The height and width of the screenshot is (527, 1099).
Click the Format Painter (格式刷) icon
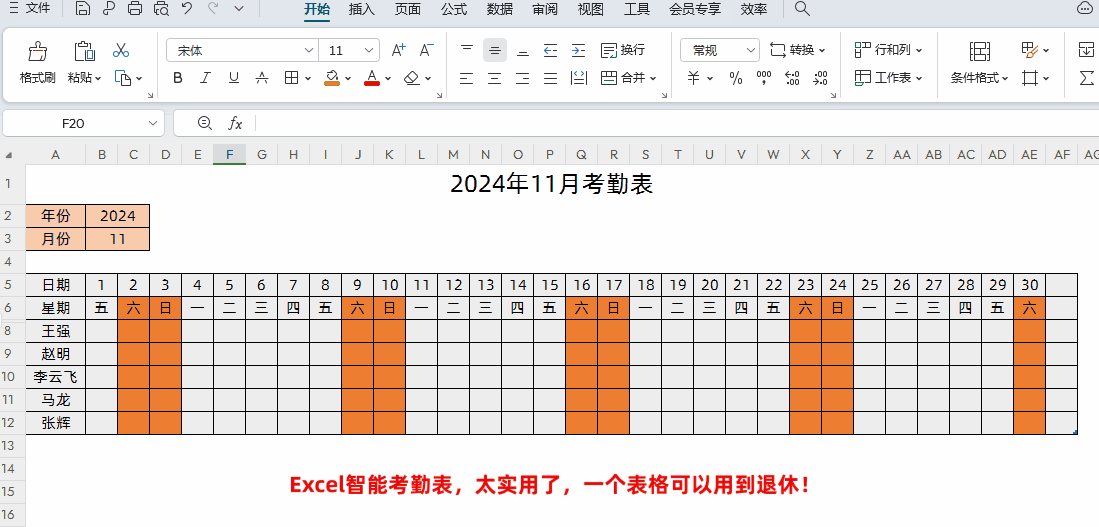point(37,51)
